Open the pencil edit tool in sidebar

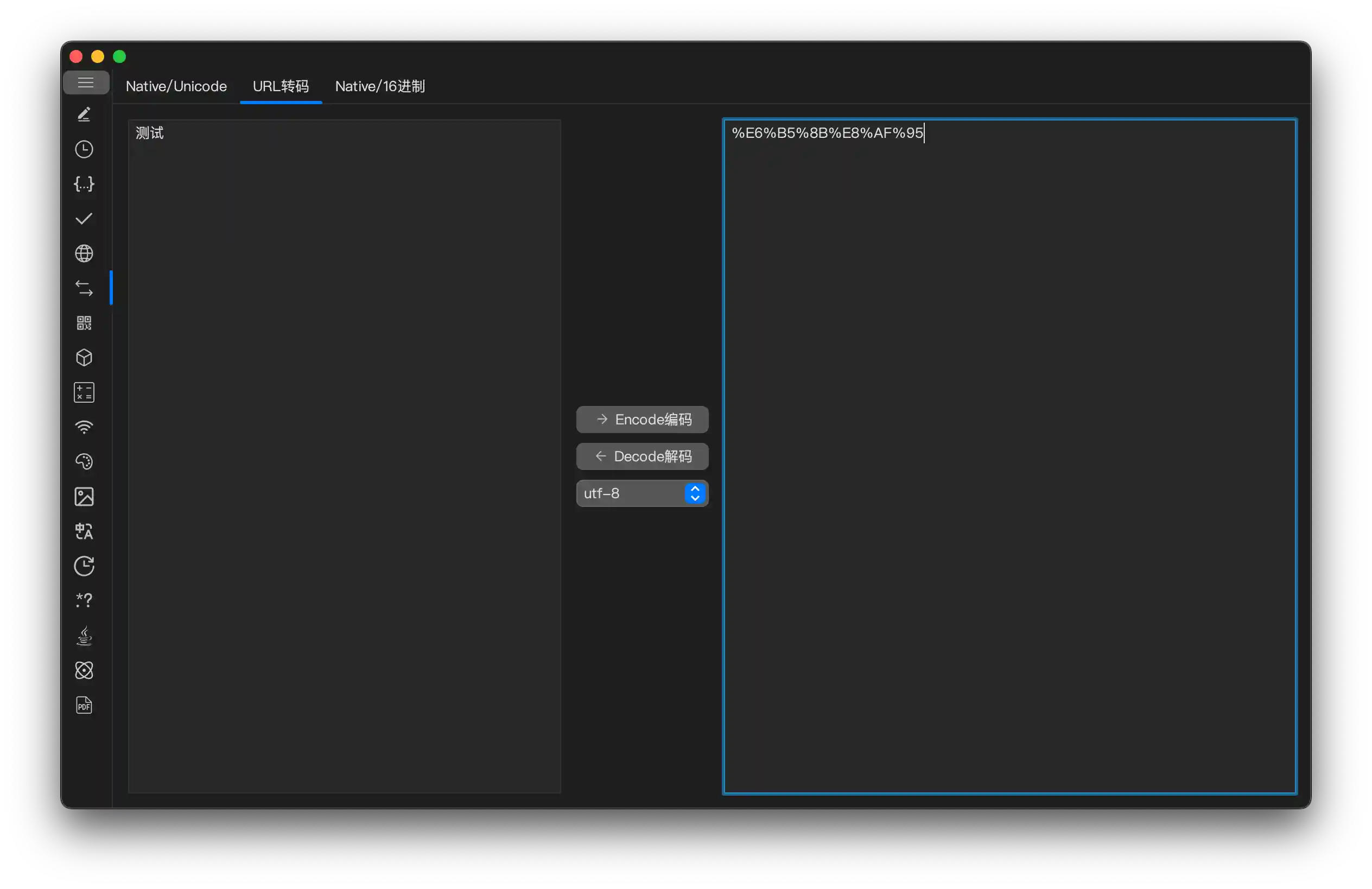coord(84,114)
